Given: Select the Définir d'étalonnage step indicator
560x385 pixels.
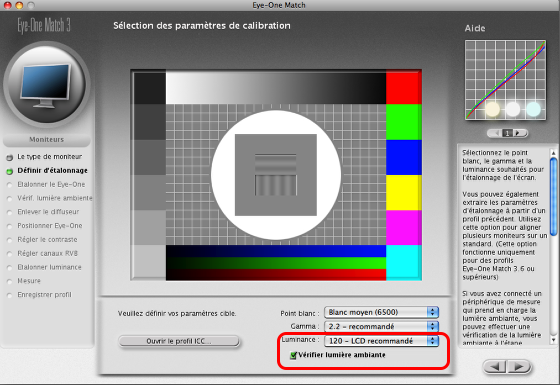Looking at the screenshot, I should click(x=10, y=171).
